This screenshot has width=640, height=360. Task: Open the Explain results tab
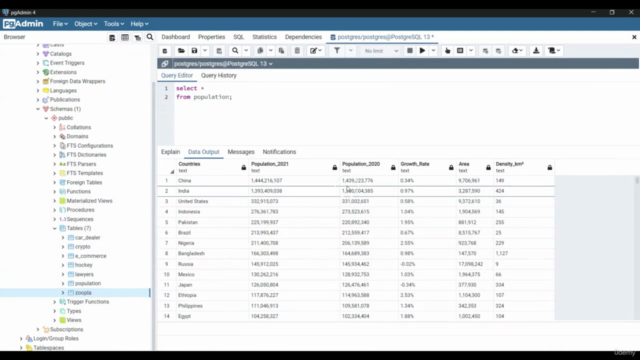[x=170, y=152]
